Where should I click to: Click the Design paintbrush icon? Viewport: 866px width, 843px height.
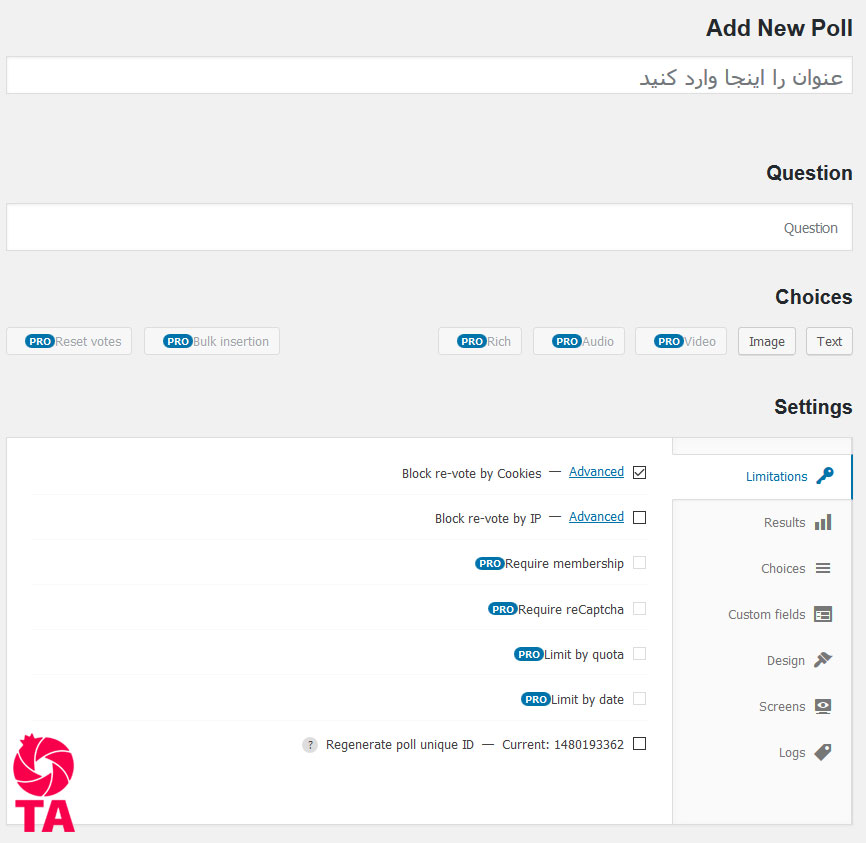click(x=823, y=660)
